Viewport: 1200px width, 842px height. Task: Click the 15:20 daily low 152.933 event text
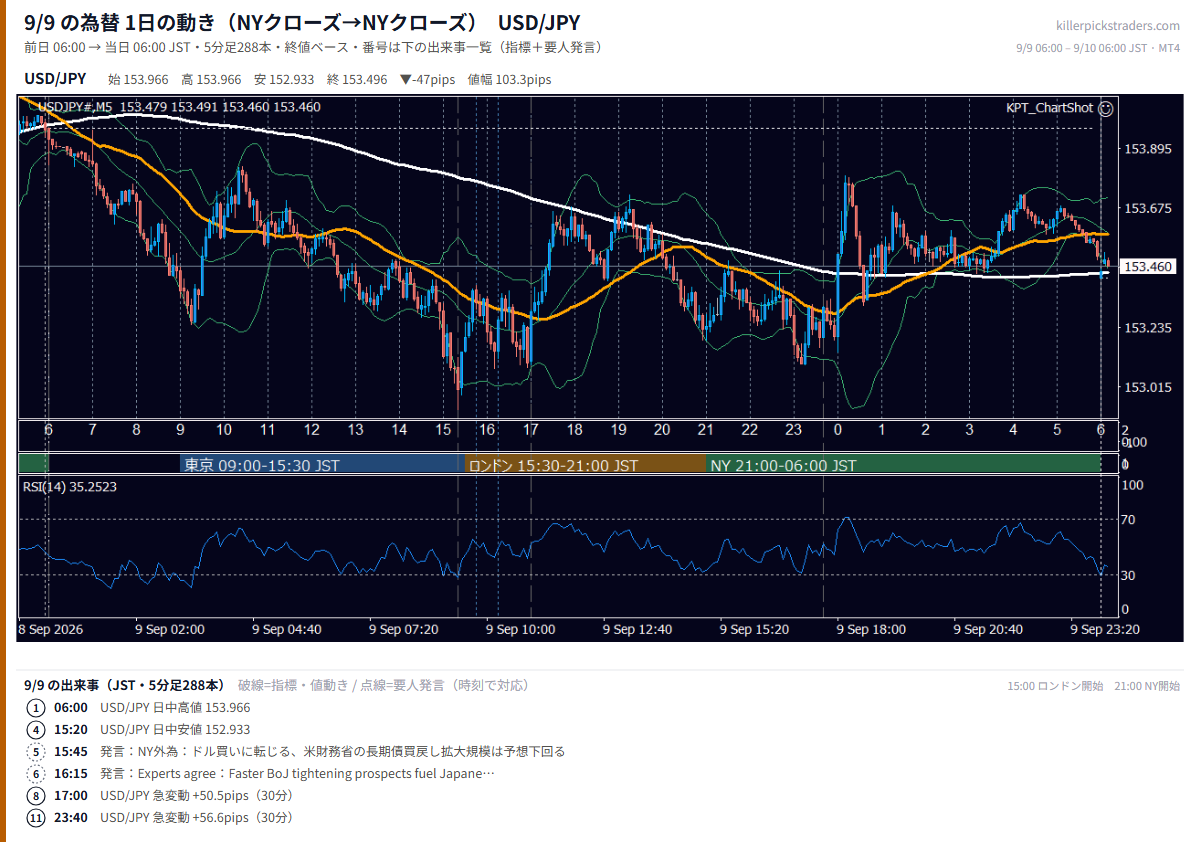click(x=176, y=729)
